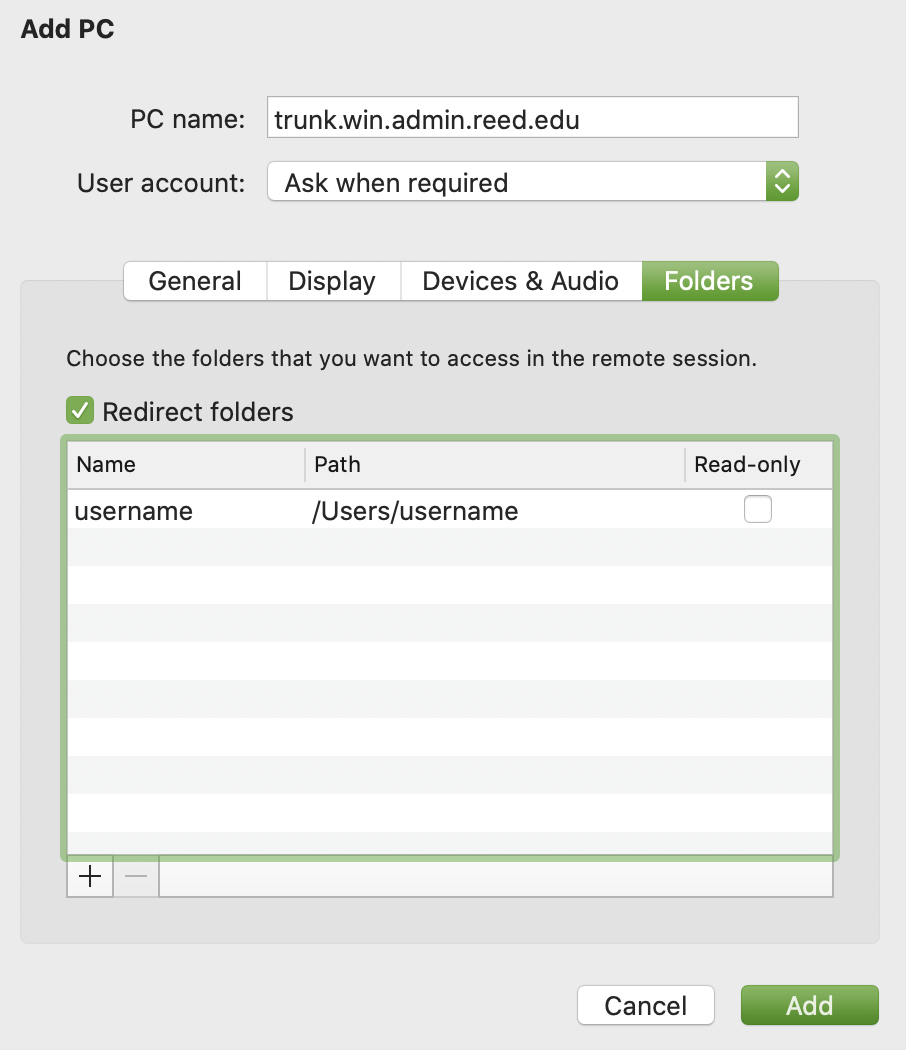Click the blank row just below username
Screen dimensions: 906x1050
click(x=450, y=547)
